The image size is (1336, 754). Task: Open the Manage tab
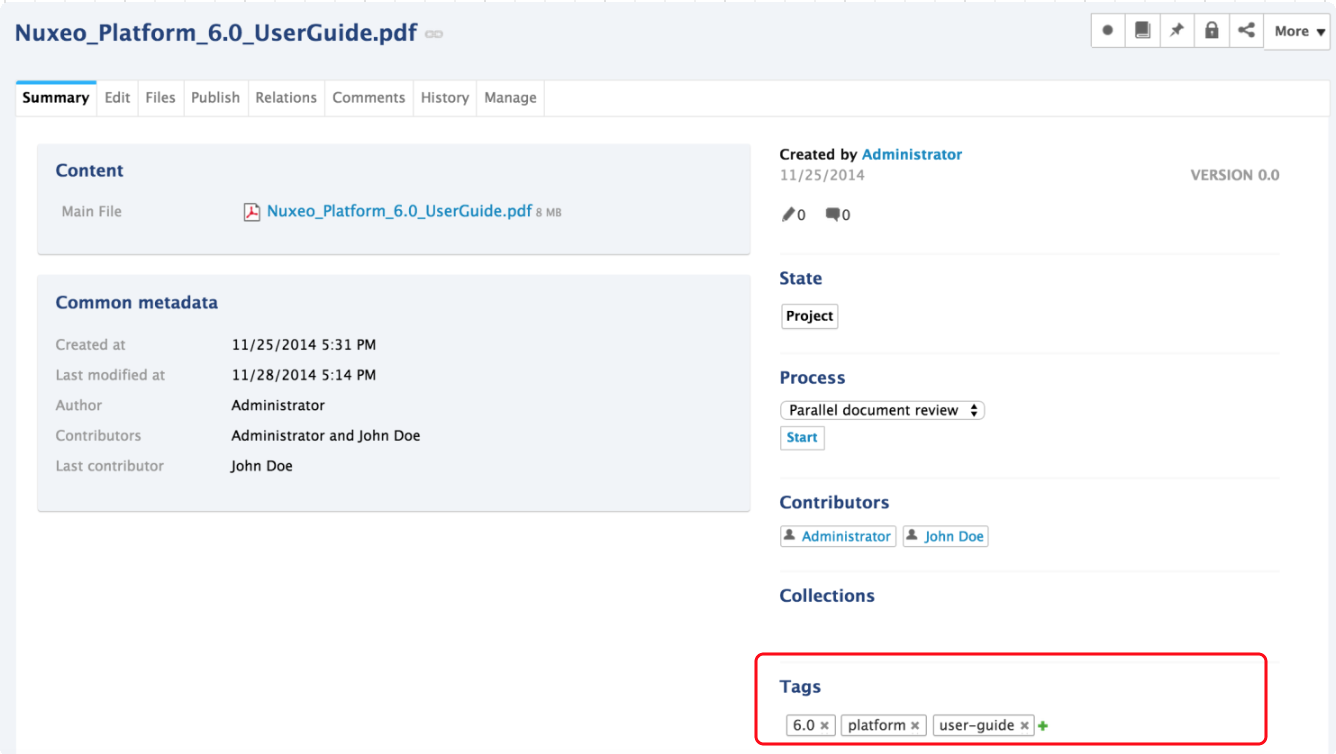[511, 98]
